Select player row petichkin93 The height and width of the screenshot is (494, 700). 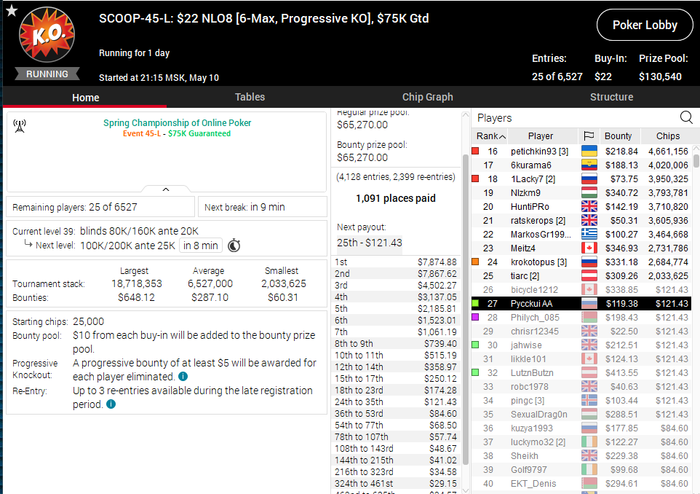(582, 151)
